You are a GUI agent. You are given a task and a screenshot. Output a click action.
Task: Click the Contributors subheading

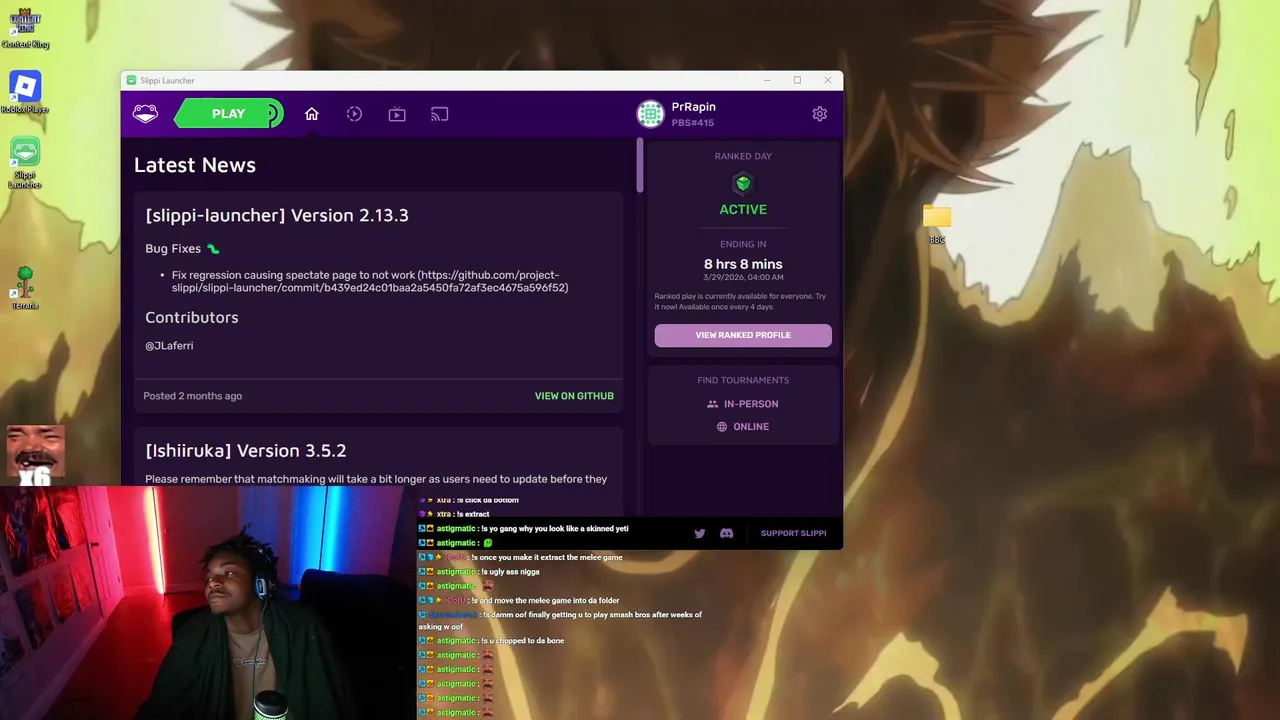click(x=192, y=317)
